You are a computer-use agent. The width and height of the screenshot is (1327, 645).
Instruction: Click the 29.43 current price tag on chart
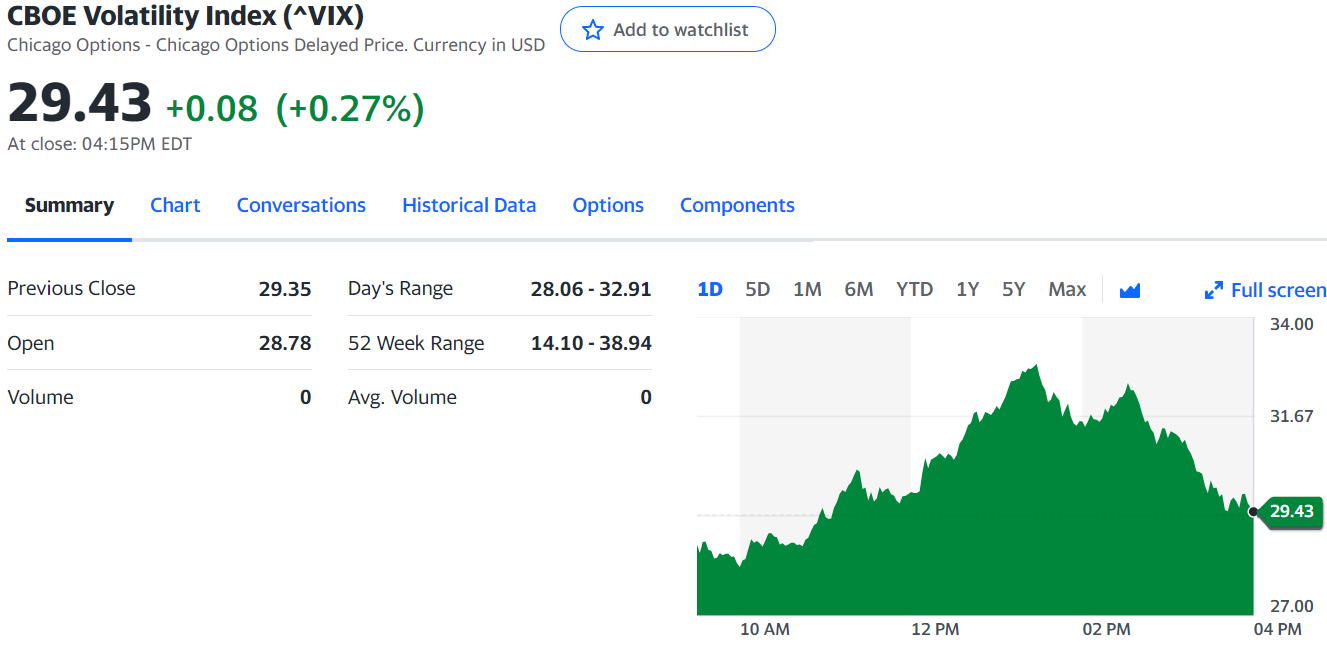(x=1292, y=511)
